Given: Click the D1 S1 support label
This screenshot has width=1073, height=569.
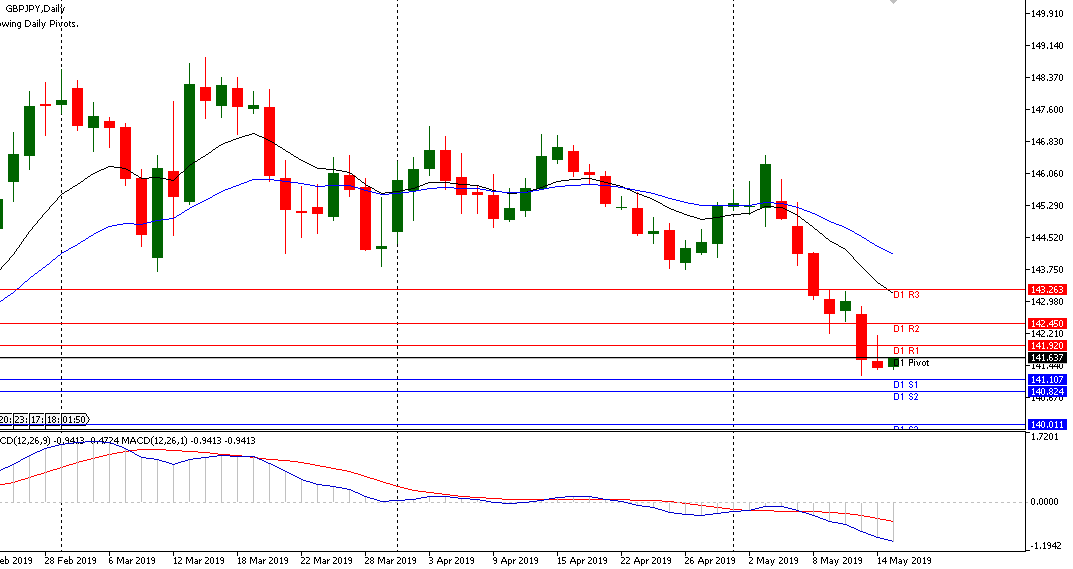Looking at the screenshot, I should [x=905, y=385].
